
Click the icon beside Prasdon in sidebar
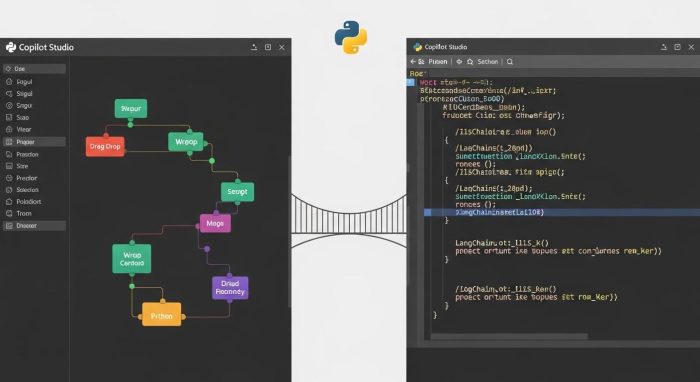pos(9,154)
